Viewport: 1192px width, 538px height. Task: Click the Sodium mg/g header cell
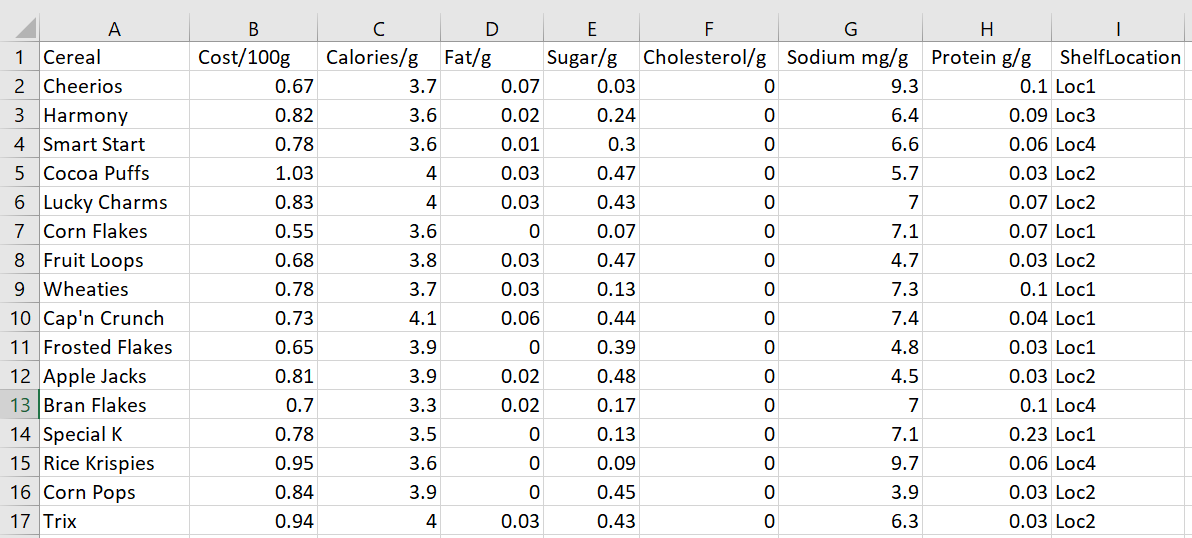pyautogui.click(x=851, y=57)
